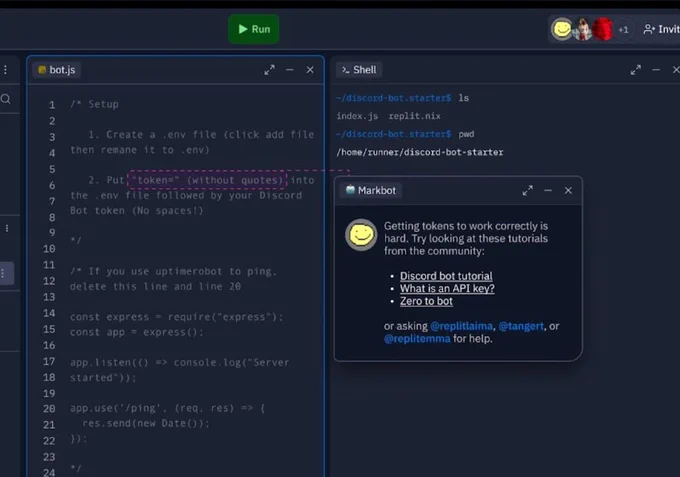Select the res.send(new Date()); line
This screenshot has width=680, height=477.
coord(146,423)
